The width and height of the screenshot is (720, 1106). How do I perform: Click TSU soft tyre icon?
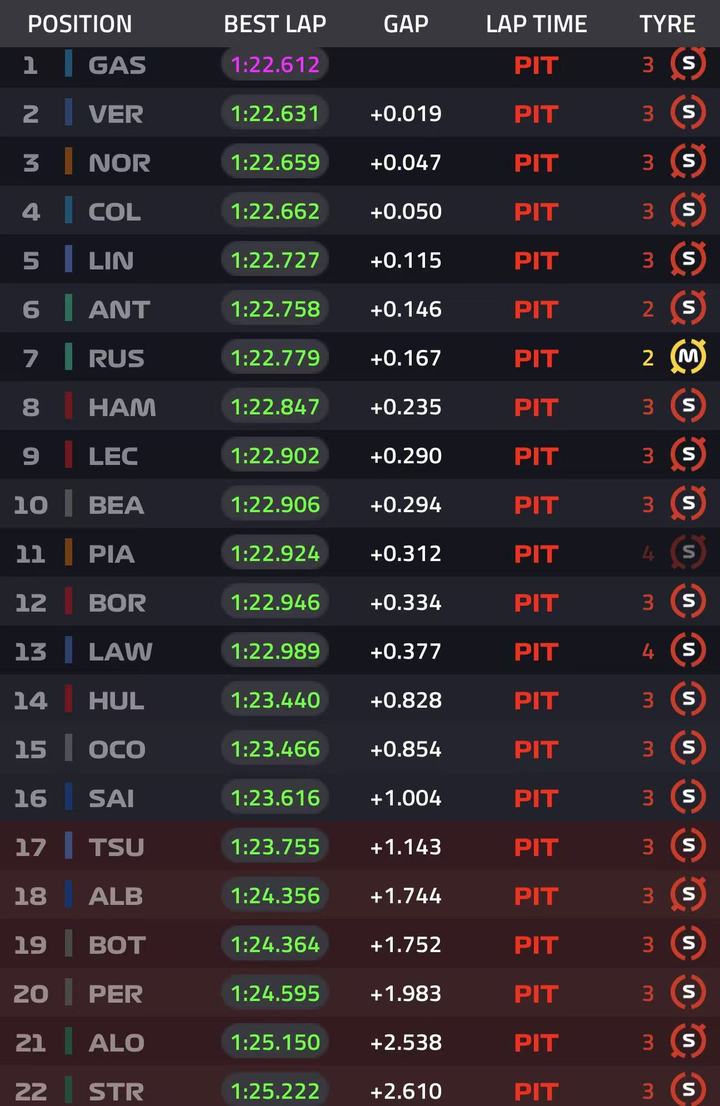click(x=688, y=846)
